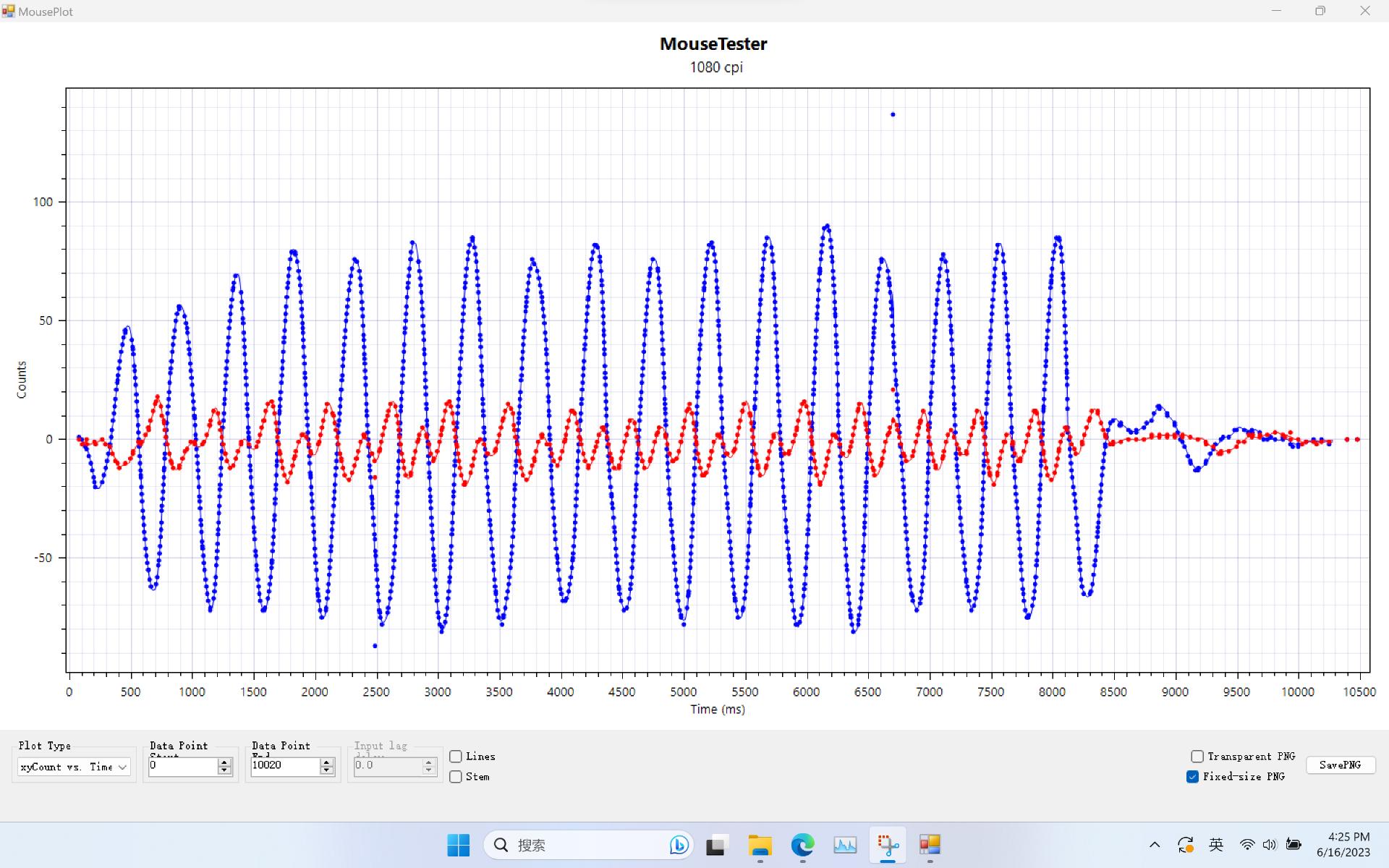Image resolution: width=1389 pixels, height=868 pixels.
Task: Enable the Stem checkbox
Action: pos(456,777)
